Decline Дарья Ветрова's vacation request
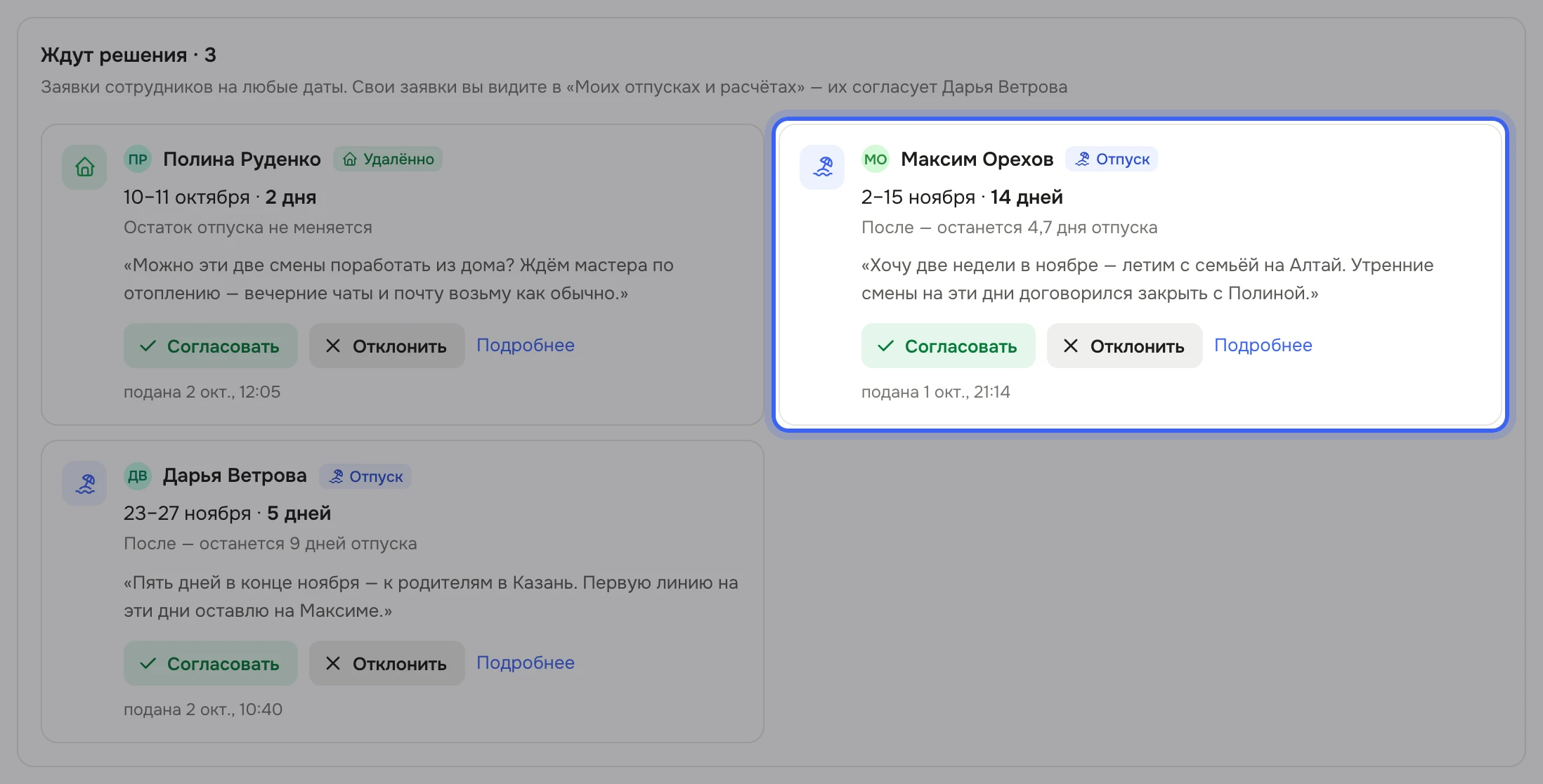Viewport: 1543px width, 784px height. coord(387,663)
